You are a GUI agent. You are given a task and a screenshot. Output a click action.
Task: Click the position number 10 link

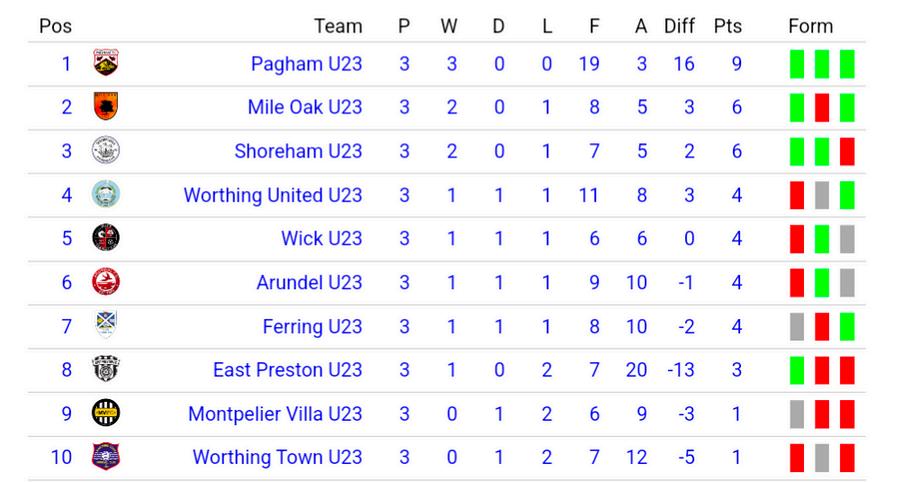pos(62,457)
